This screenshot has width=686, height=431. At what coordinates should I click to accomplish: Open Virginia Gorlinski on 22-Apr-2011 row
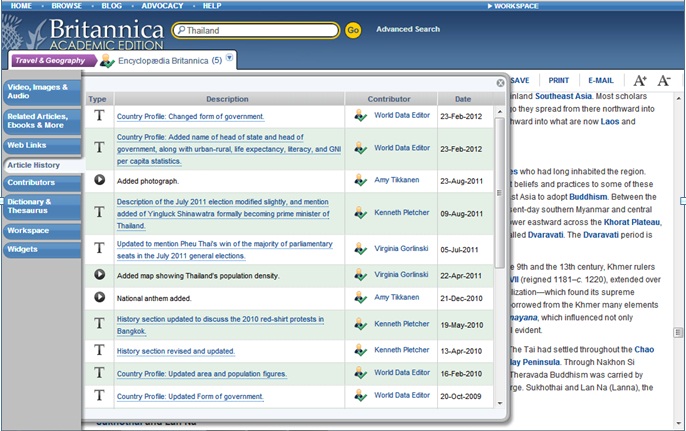401,275
